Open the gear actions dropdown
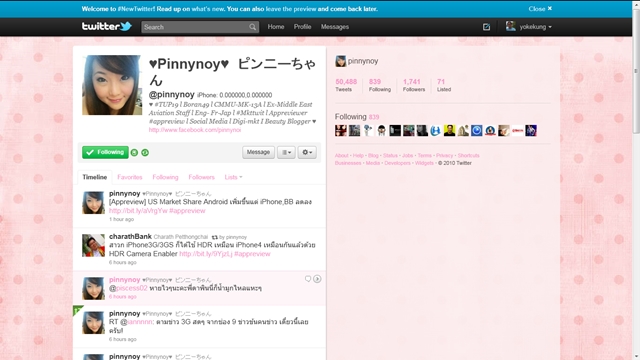Image resolution: width=640 pixels, height=360 pixels. coord(307,152)
